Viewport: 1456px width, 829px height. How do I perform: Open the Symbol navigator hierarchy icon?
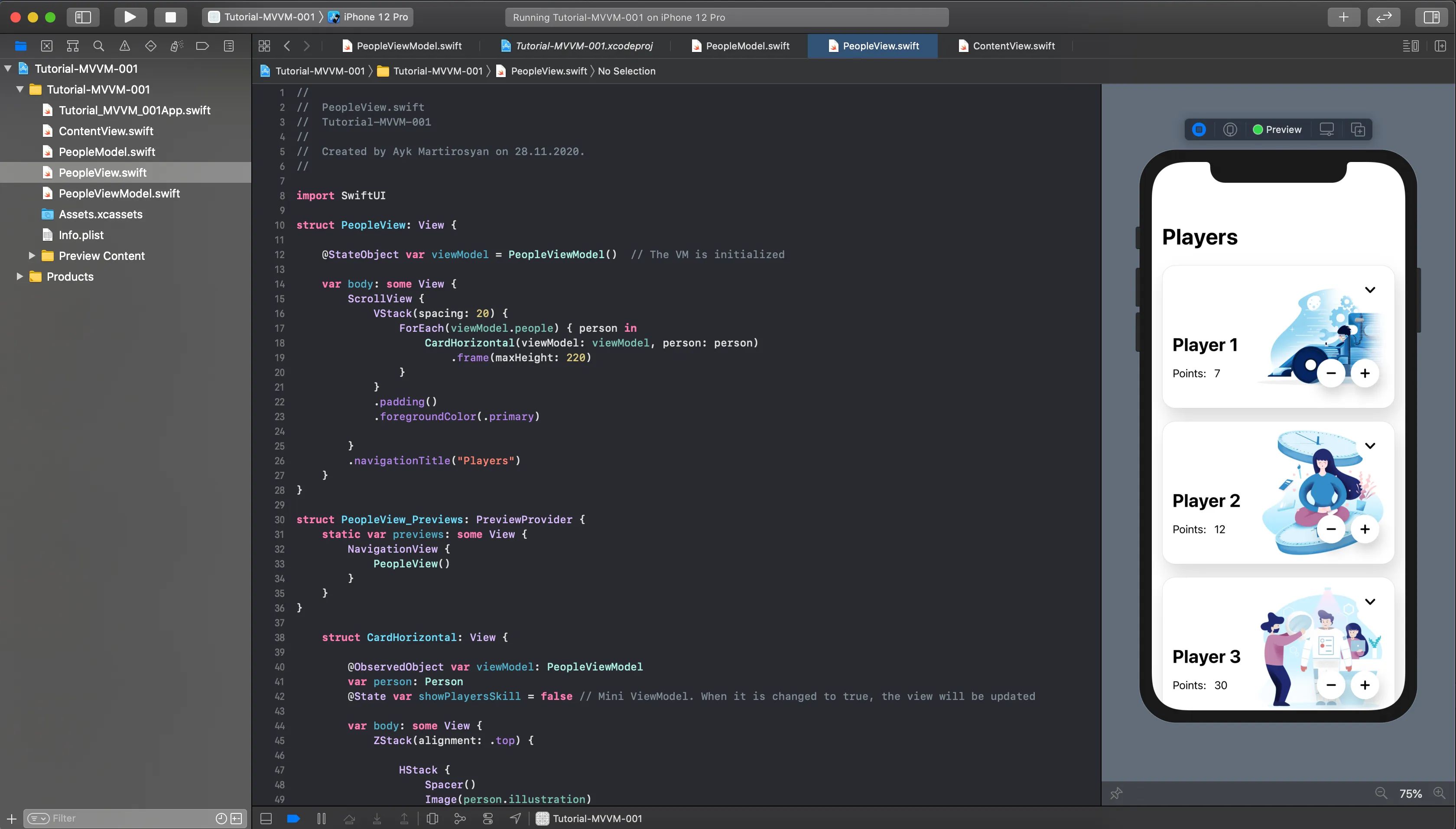pos(72,45)
